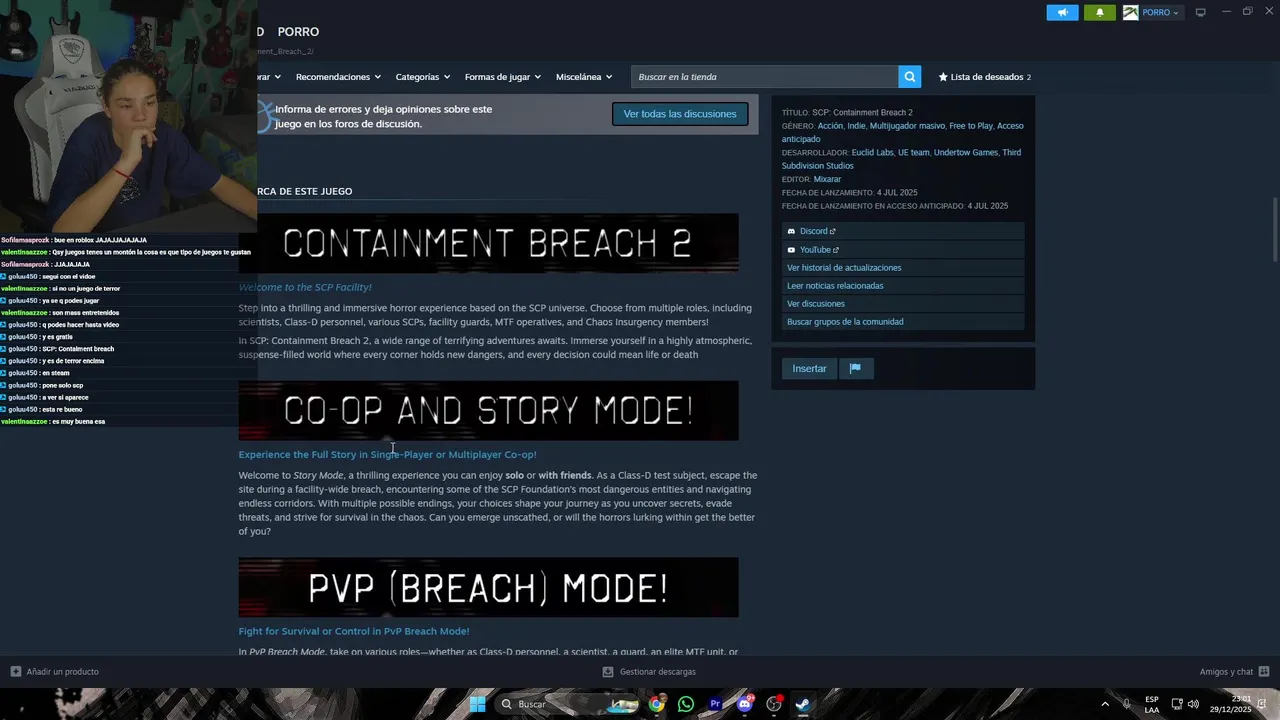This screenshot has width=1280, height=720.
Task: Click the wishlist star icon
Action: (x=943, y=77)
